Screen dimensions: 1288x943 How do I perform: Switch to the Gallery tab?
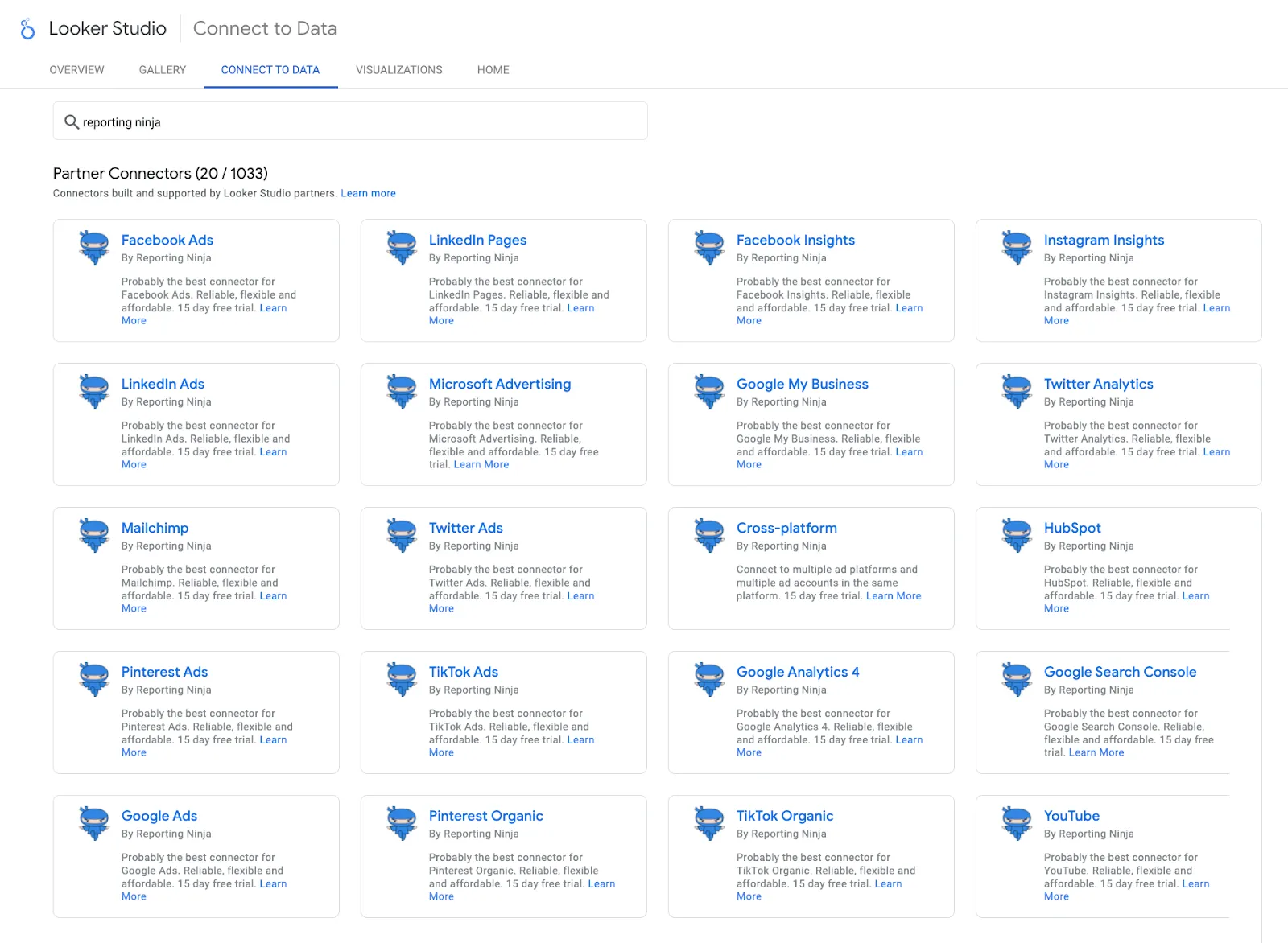point(163,70)
